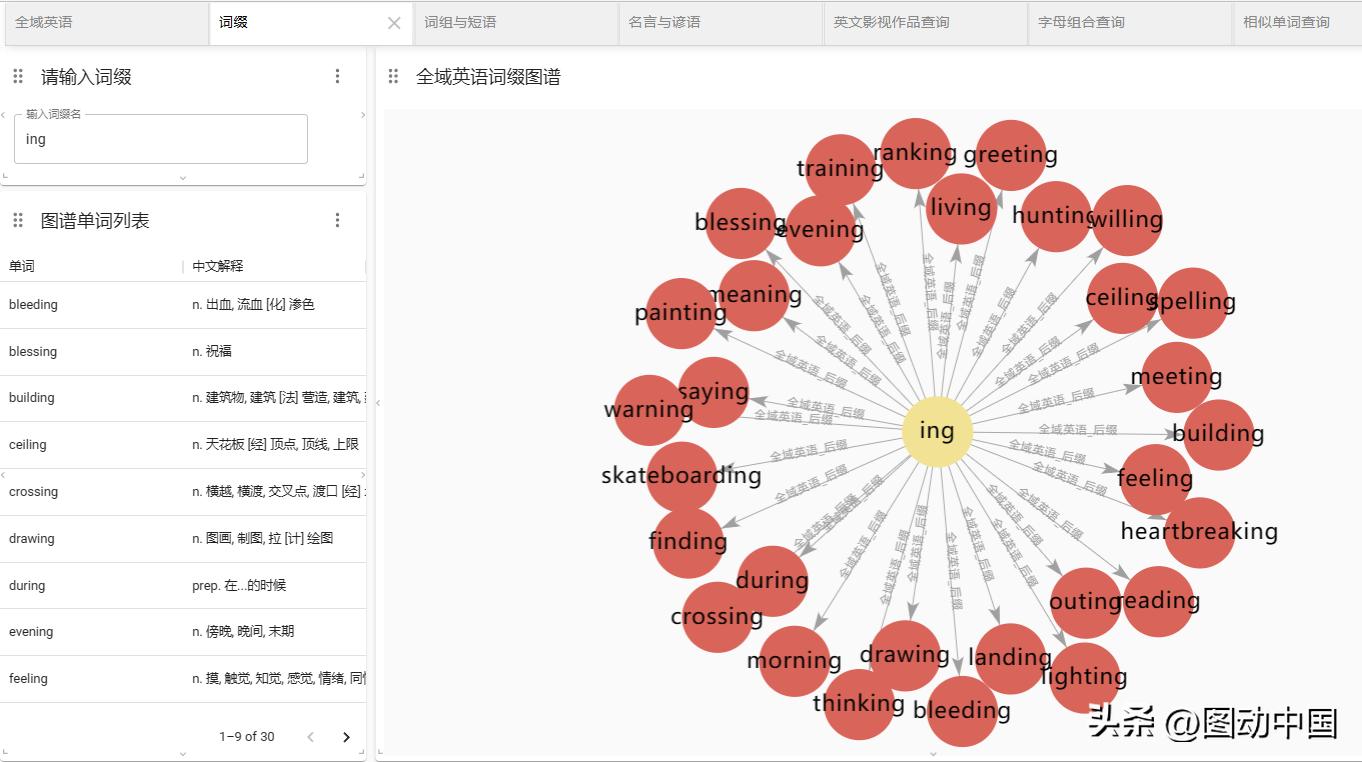Go to previous page of word list
Image resolution: width=1362 pixels, height=762 pixels.
(x=310, y=736)
